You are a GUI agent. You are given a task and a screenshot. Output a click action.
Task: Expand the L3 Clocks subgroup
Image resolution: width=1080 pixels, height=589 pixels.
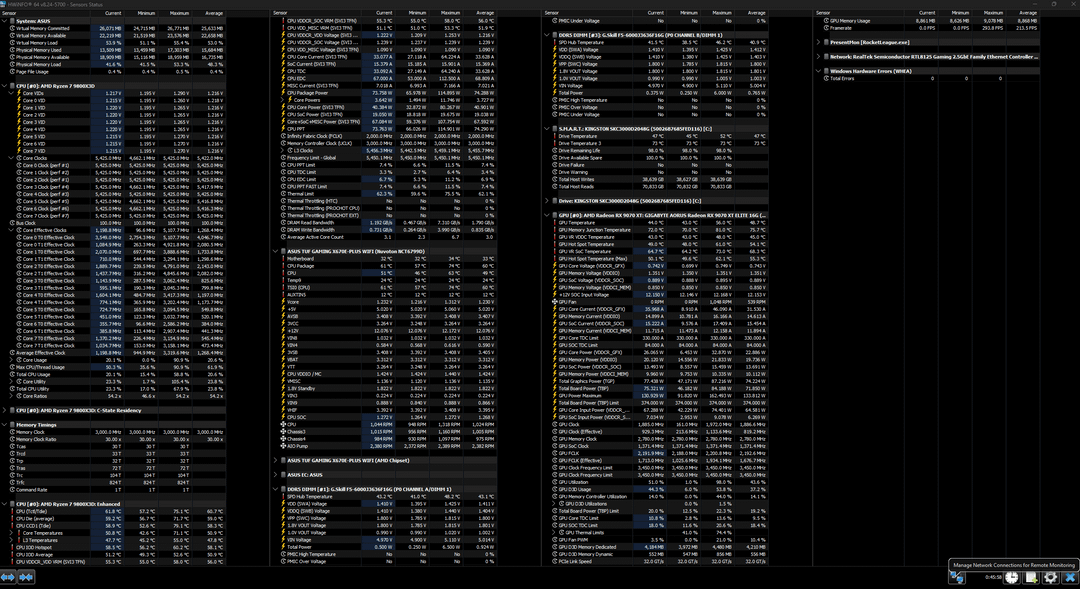[283, 150]
